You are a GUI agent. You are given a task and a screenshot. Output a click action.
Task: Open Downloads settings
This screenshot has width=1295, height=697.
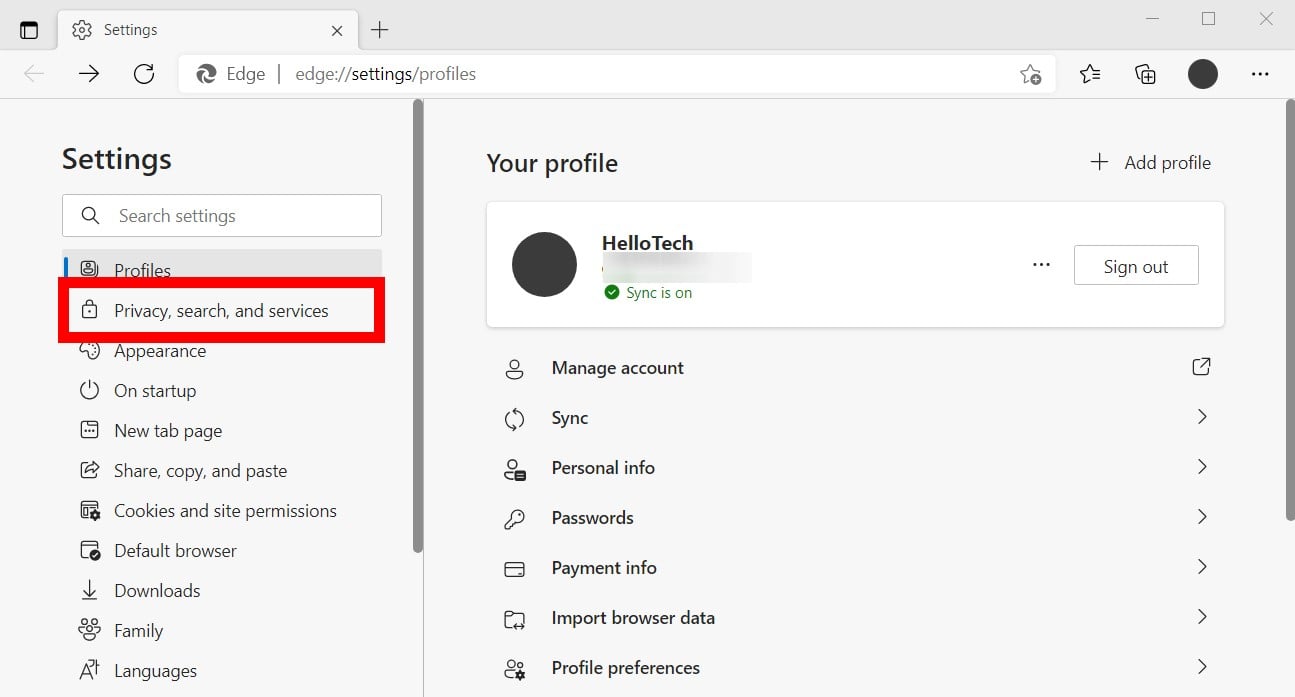(222, 591)
